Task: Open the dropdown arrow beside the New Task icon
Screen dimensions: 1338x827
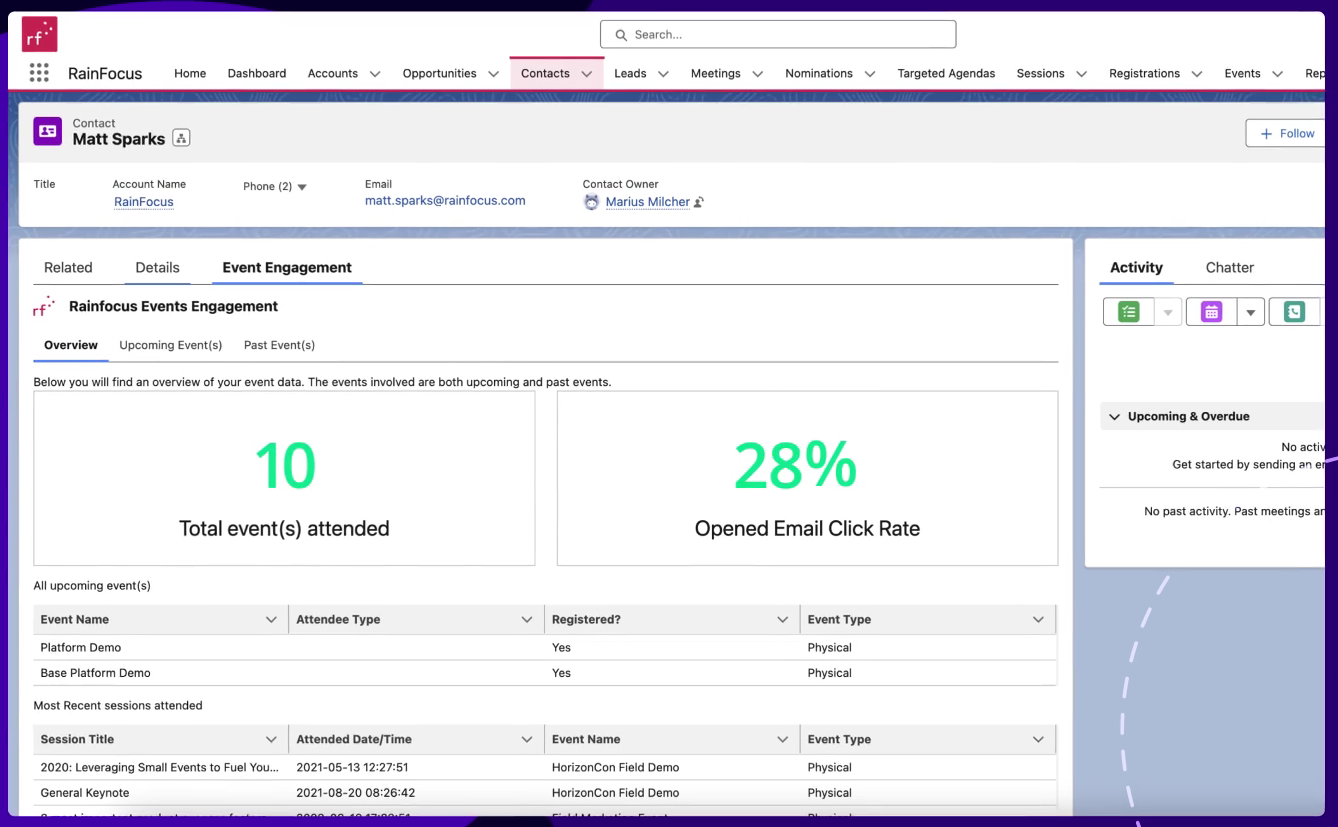Action: click(x=1168, y=312)
